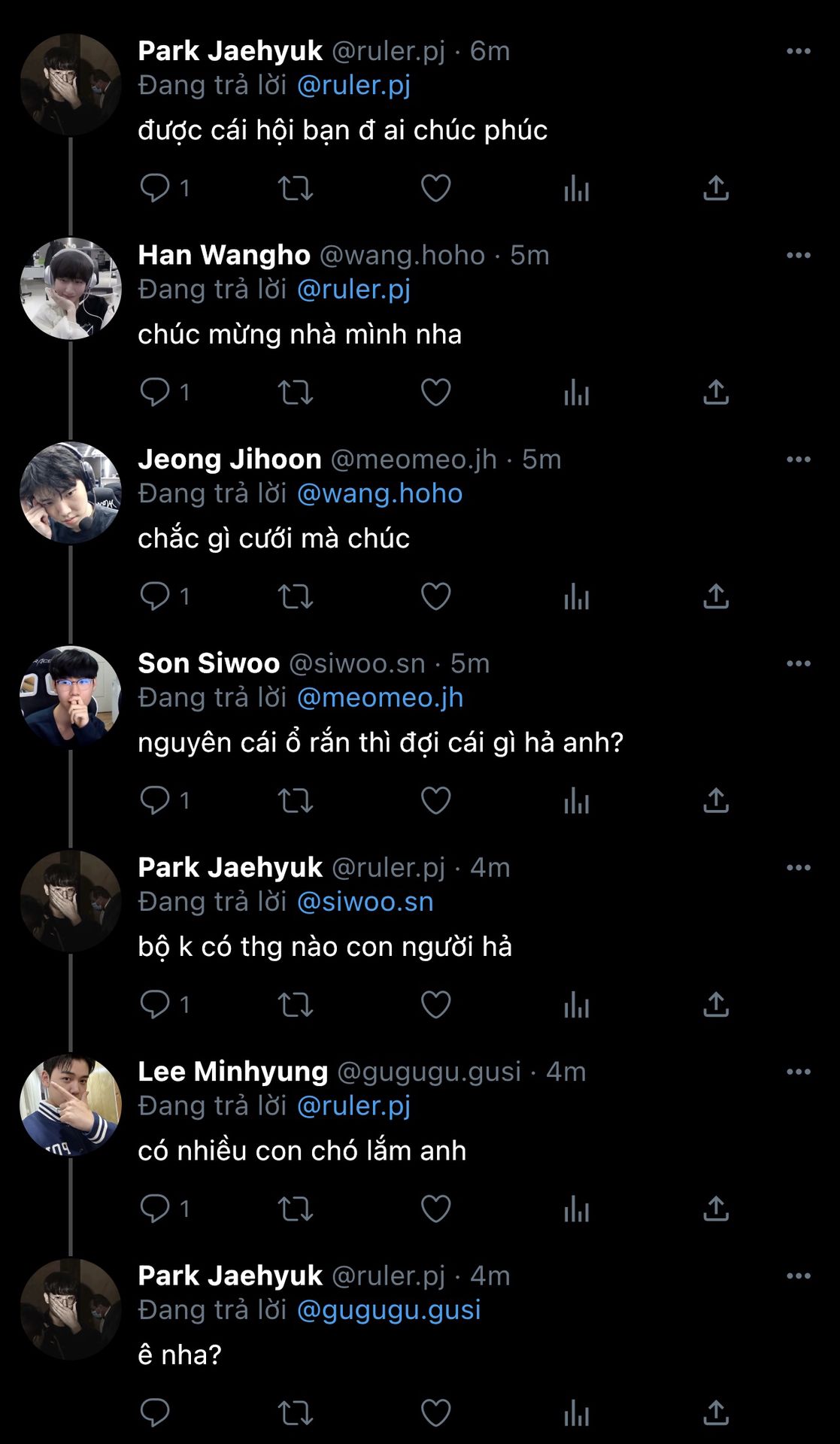Open Lee Minhyung's avatar
The width and height of the screenshot is (840, 1444).
coord(71,1105)
